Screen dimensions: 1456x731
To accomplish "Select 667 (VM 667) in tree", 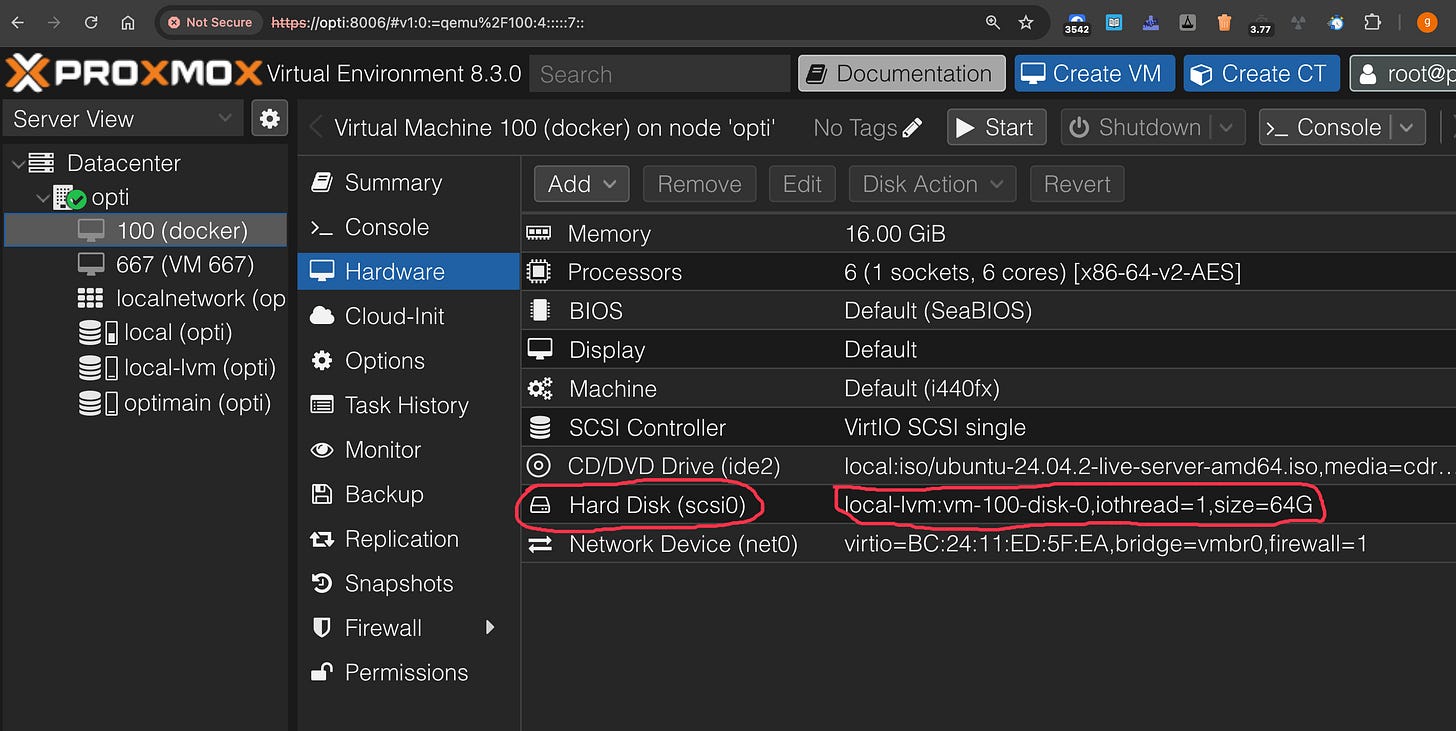I will (145, 265).
